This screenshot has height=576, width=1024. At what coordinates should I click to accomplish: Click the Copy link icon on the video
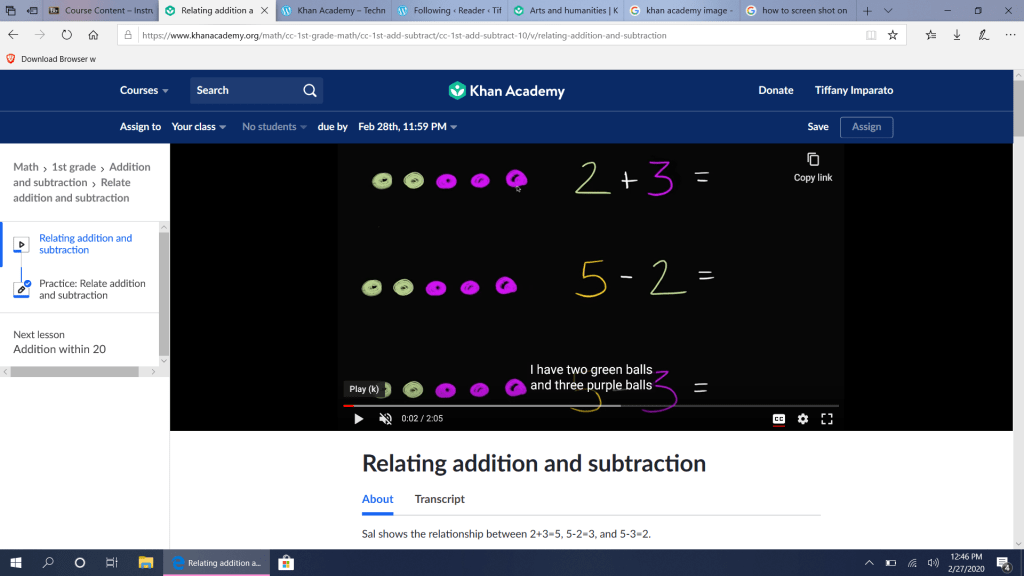(x=813, y=160)
